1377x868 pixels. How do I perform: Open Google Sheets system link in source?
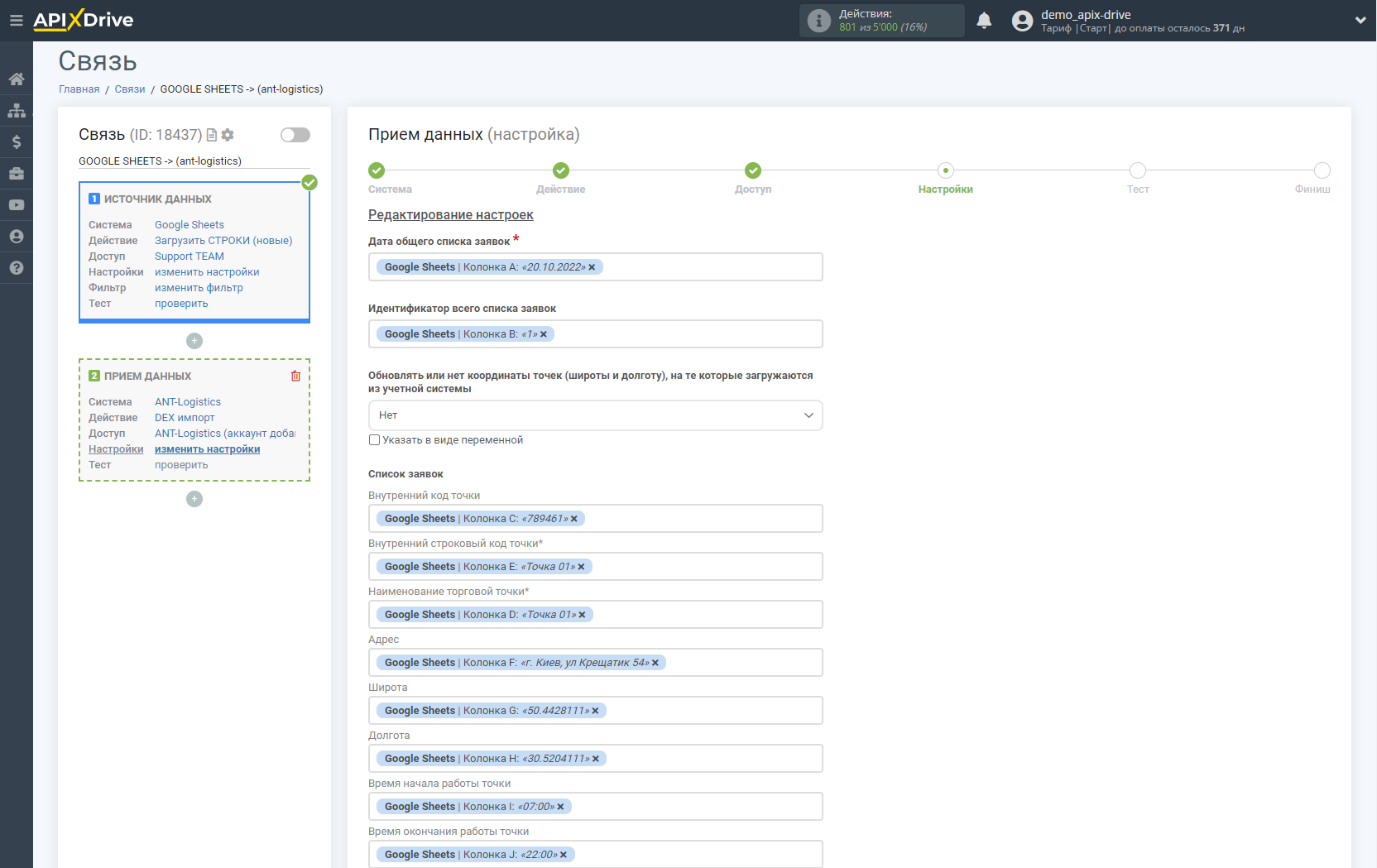point(190,225)
